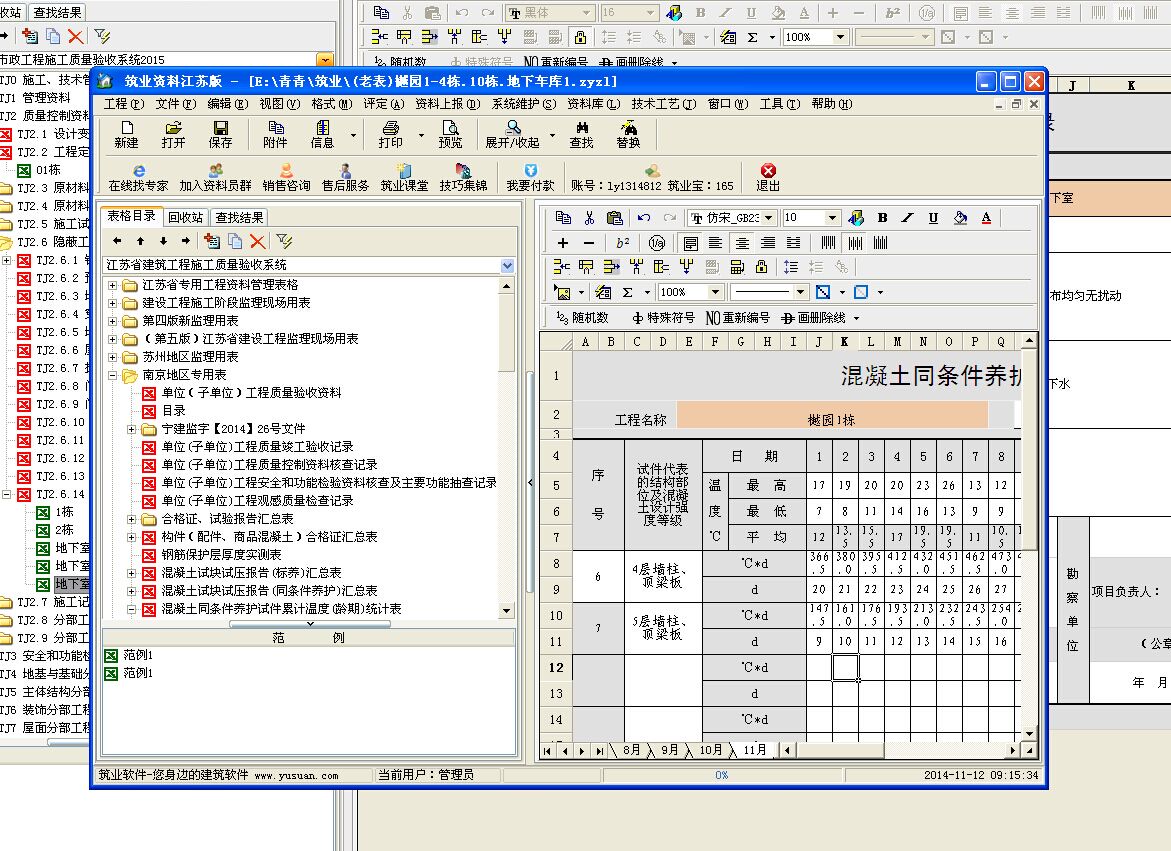Toggle underline beside the 仿宋_GB23 font box
Screen dimensions: 1171x851
point(933,218)
